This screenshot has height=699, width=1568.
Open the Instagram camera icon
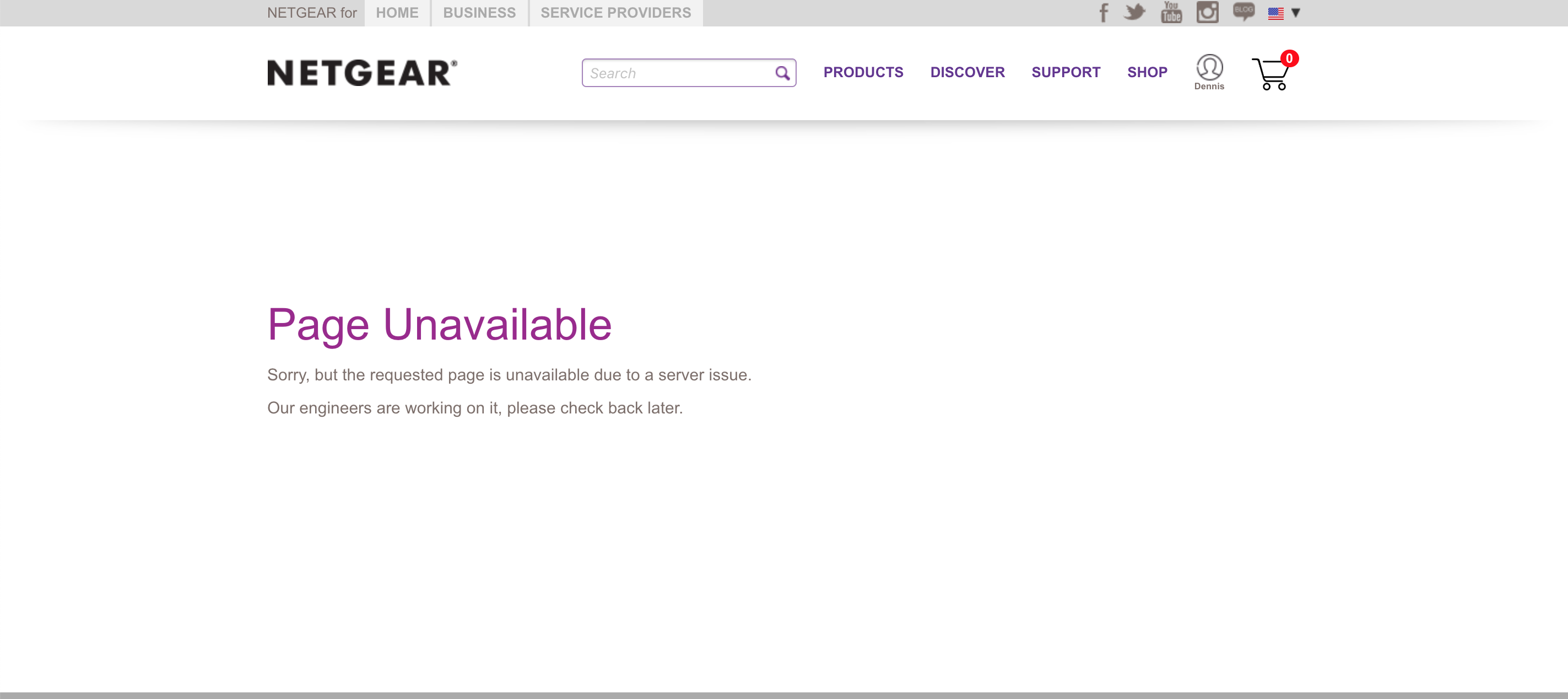pos(1207,12)
